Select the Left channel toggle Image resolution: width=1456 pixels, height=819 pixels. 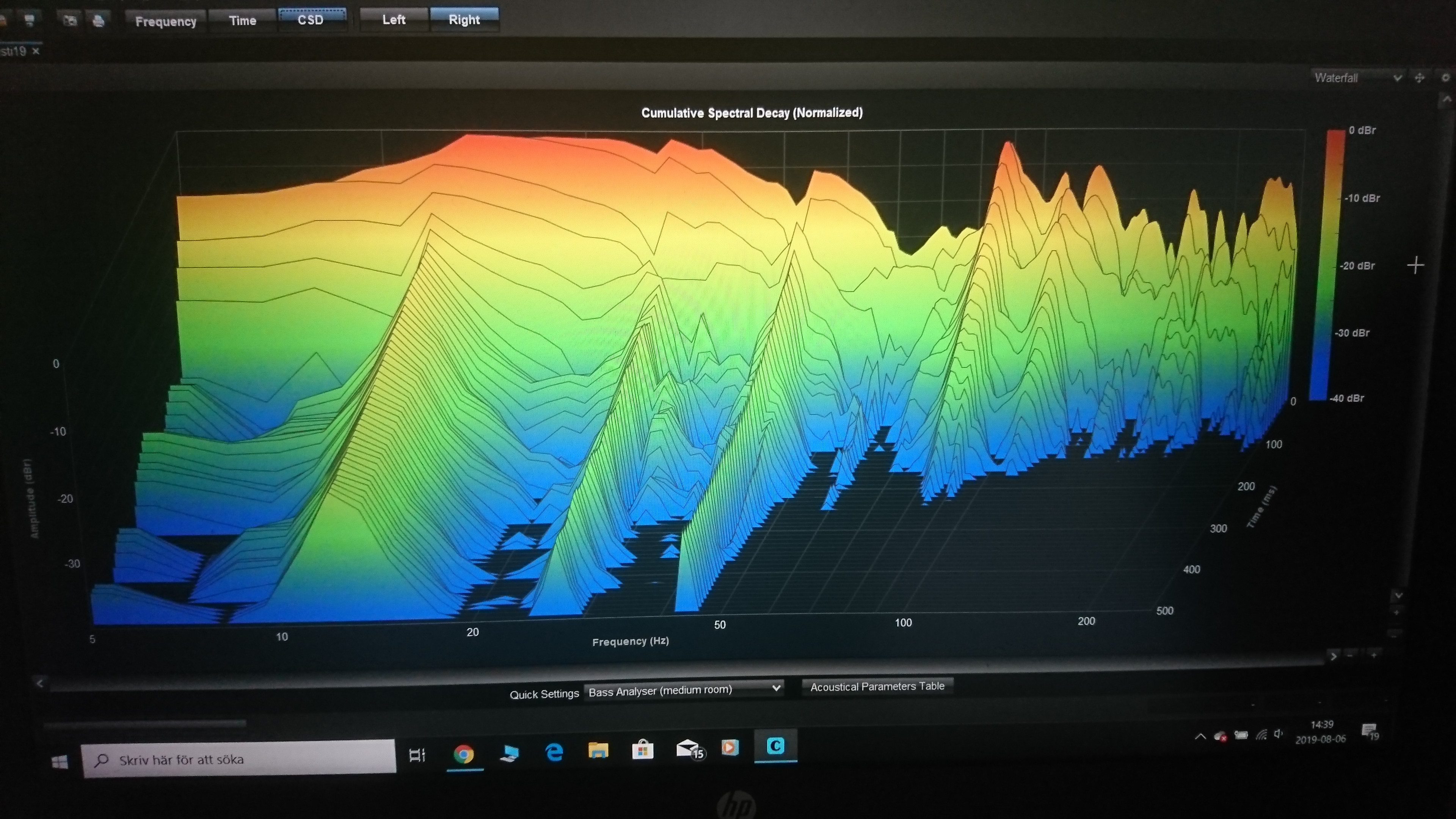pyautogui.click(x=394, y=20)
